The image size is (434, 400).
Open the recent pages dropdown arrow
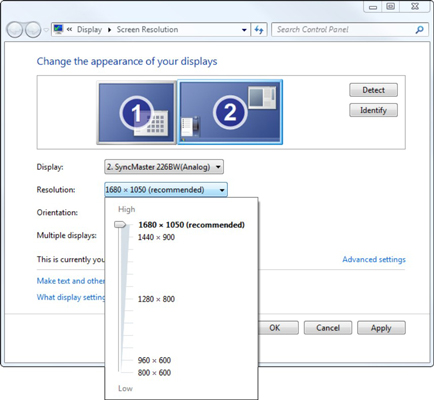[x=46, y=30]
